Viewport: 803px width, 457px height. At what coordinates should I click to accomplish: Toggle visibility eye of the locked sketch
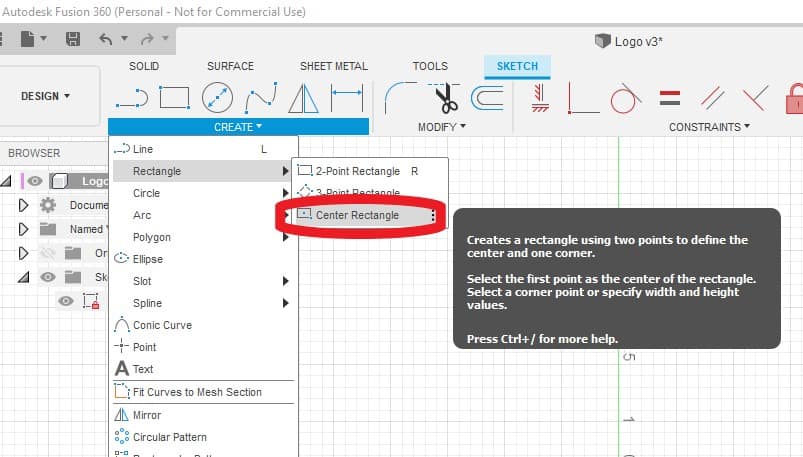(x=66, y=301)
